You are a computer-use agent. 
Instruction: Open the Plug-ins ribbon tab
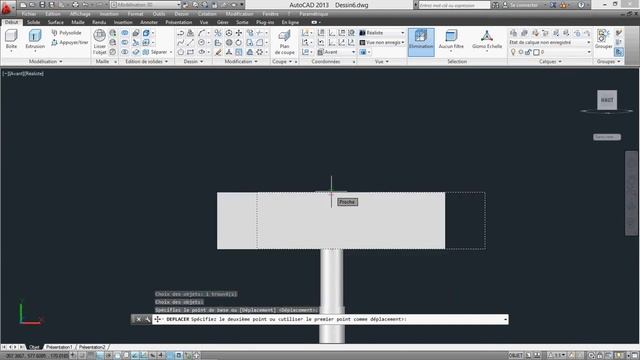[x=265, y=22]
